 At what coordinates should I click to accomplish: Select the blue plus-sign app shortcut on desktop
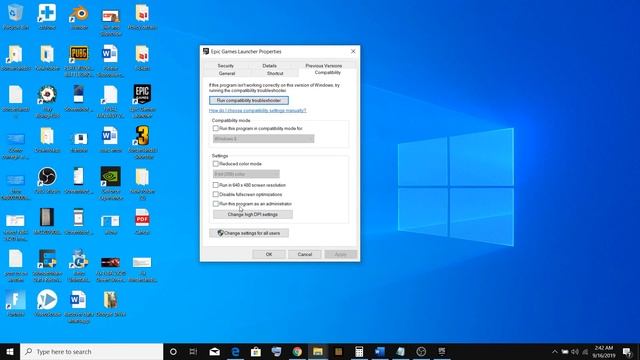pyautogui.click(x=47, y=17)
